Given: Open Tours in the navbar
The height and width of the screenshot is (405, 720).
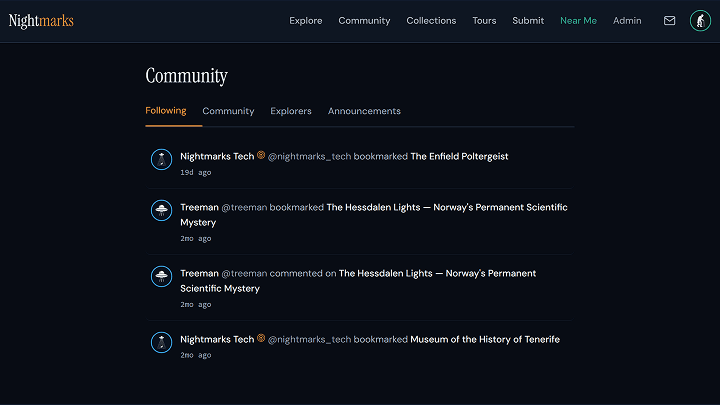Looking at the screenshot, I should point(484,21).
